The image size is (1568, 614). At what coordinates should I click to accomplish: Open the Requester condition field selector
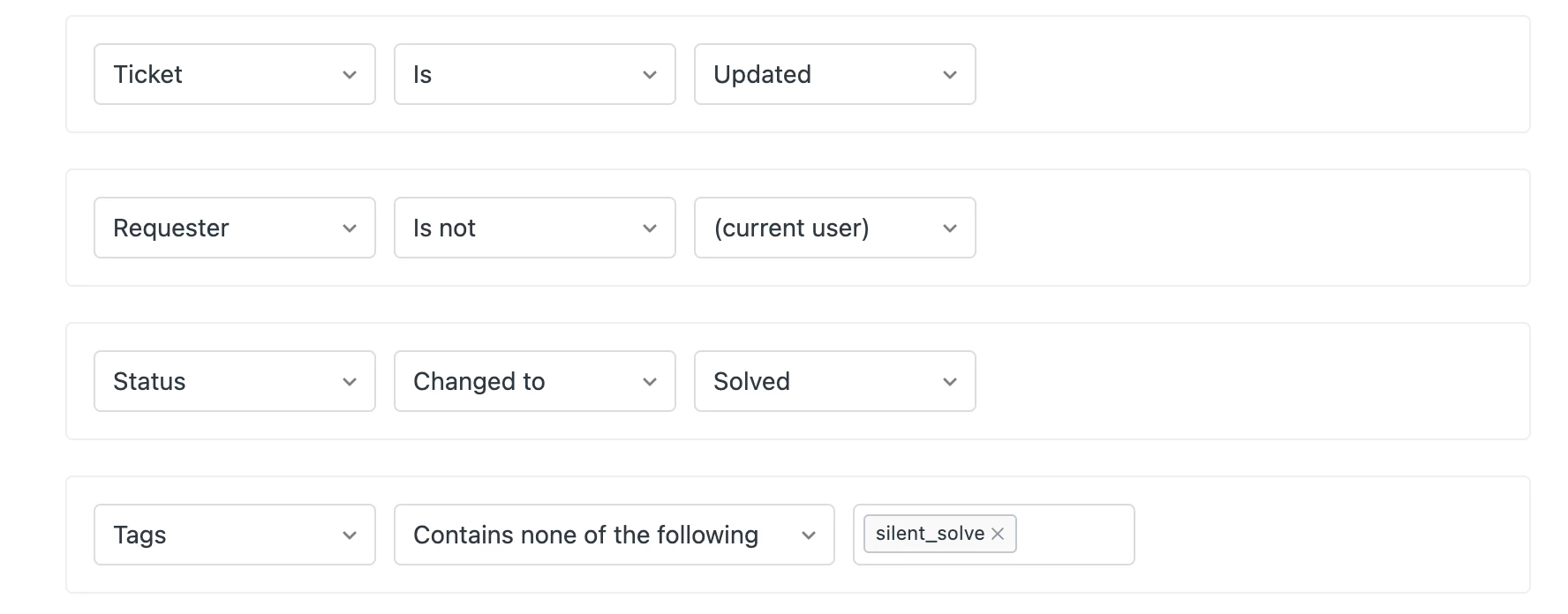click(234, 228)
